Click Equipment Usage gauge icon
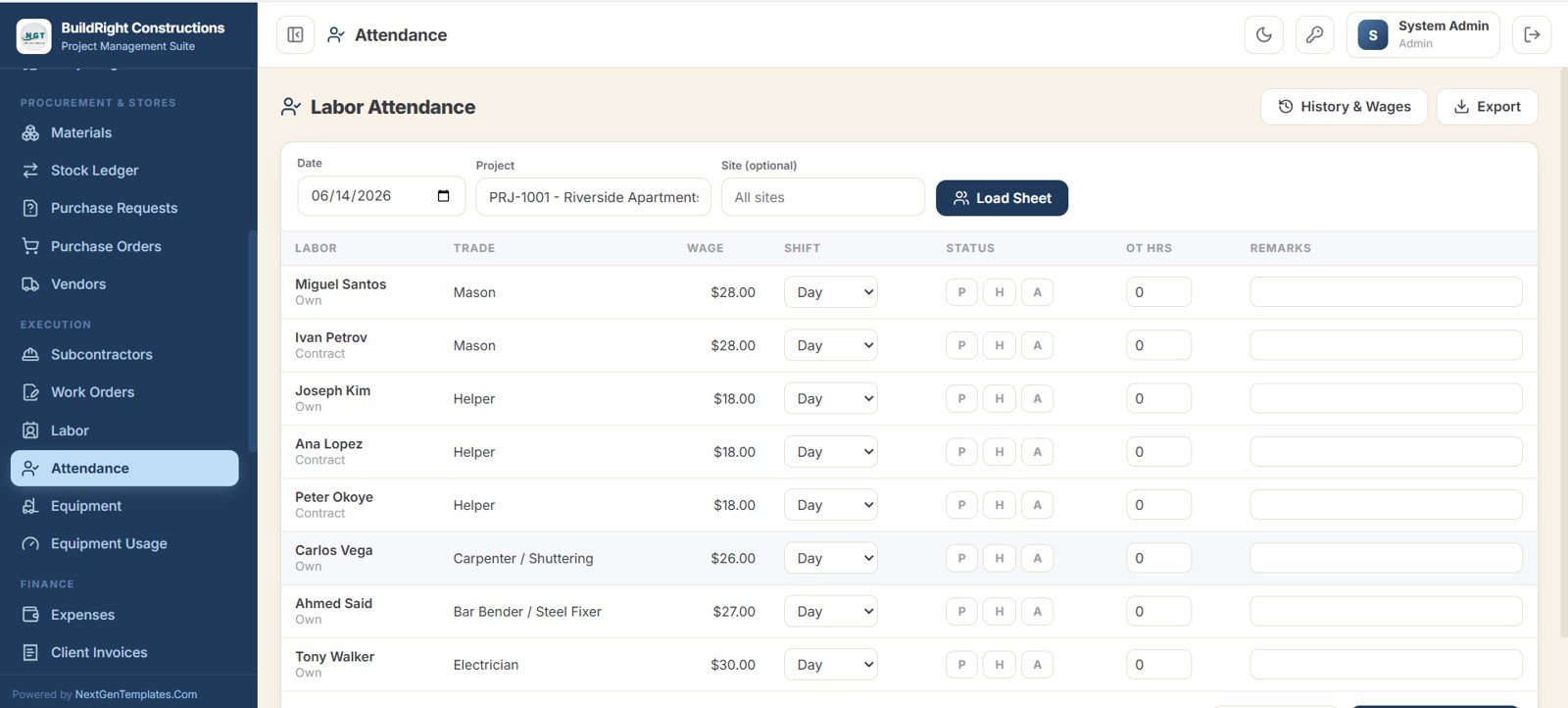Image resolution: width=1568 pixels, height=708 pixels. pos(30,544)
